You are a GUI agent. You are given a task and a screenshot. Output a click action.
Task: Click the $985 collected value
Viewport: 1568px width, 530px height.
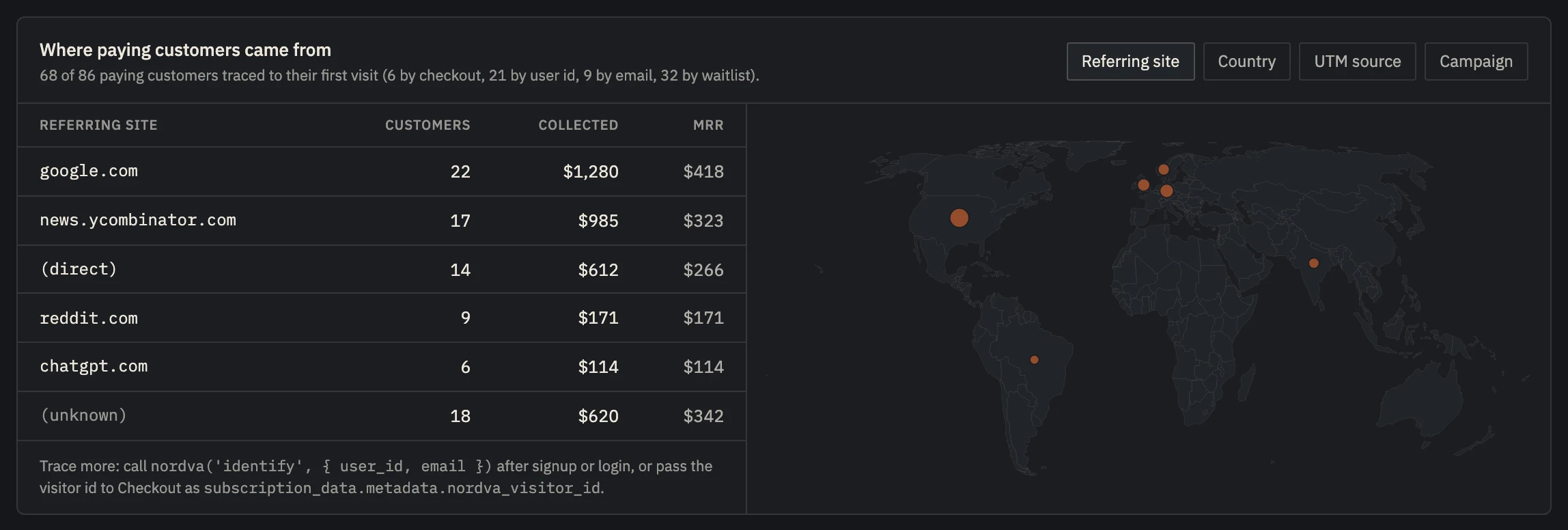[598, 221]
